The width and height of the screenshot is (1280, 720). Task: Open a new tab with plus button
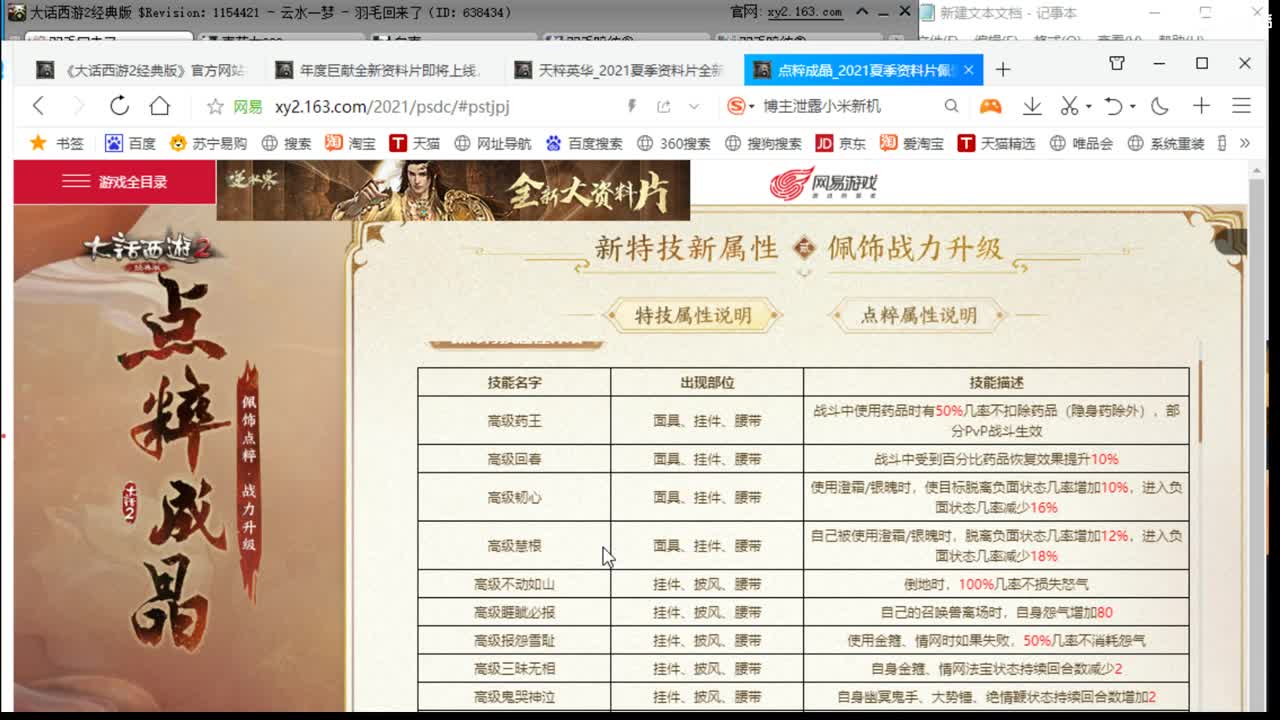(1003, 69)
